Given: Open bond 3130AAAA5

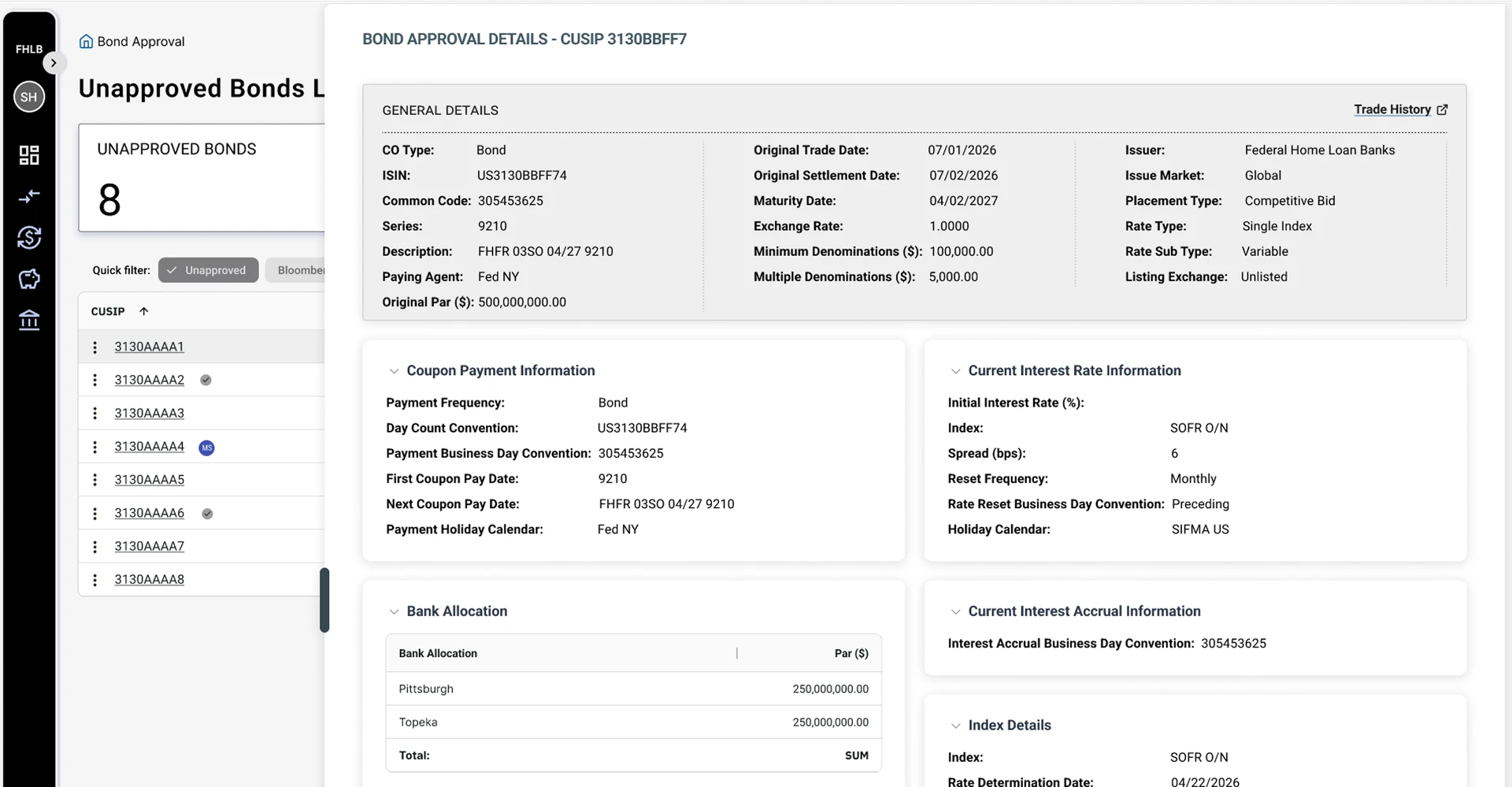Looking at the screenshot, I should (x=149, y=479).
